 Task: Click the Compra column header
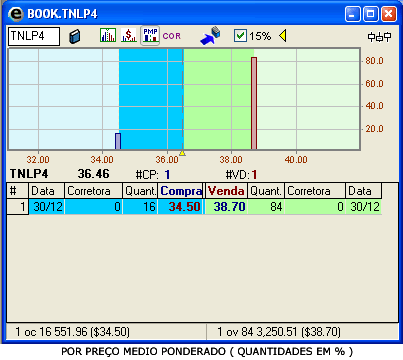180,191
